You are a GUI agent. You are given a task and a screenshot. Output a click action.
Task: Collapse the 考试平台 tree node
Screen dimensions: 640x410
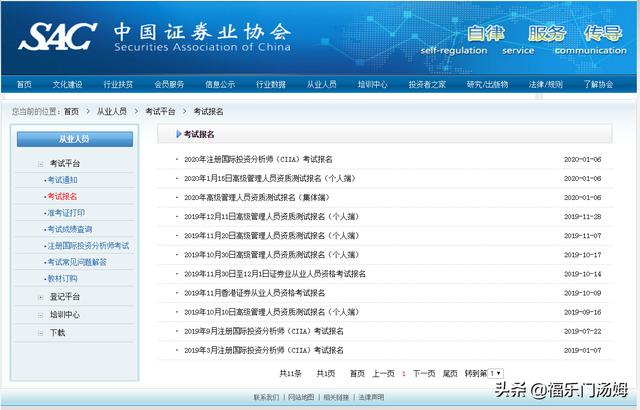point(40,164)
